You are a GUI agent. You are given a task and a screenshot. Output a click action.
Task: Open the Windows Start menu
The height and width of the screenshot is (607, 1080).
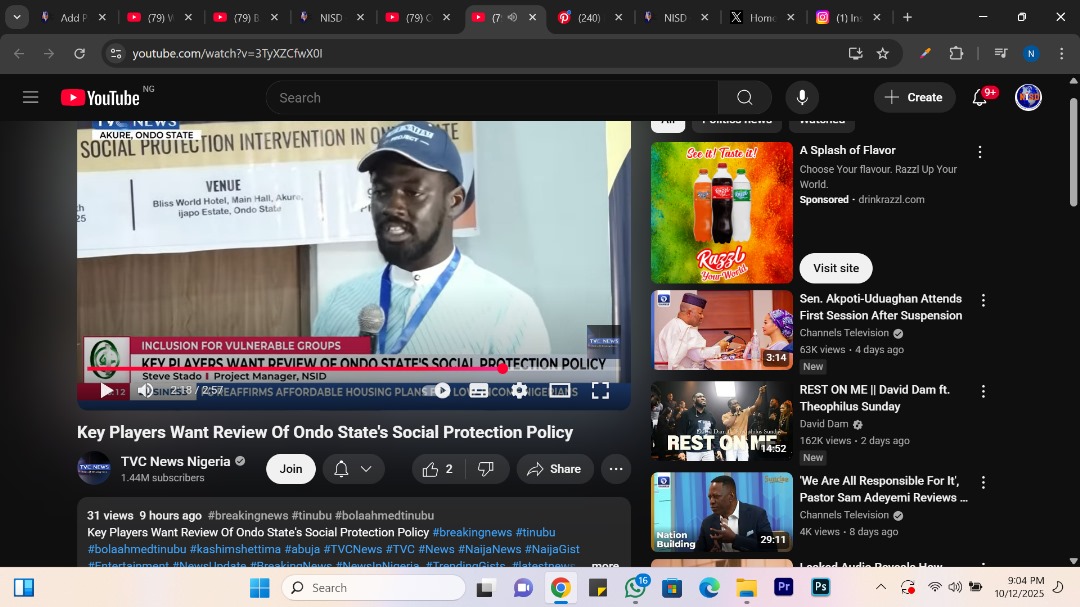pyautogui.click(x=260, y=588)
